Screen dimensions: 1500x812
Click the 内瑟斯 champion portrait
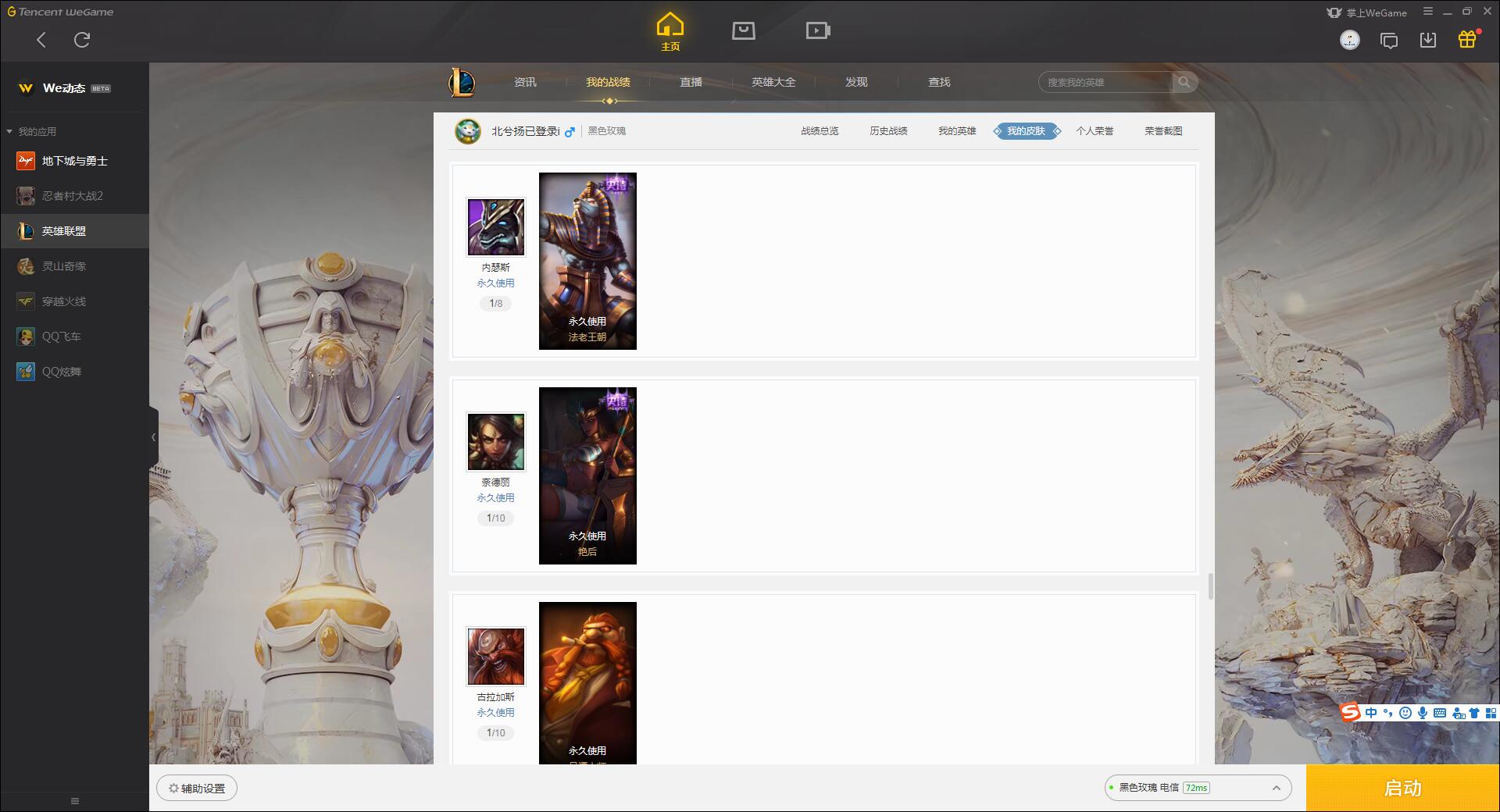click(496, 226)
